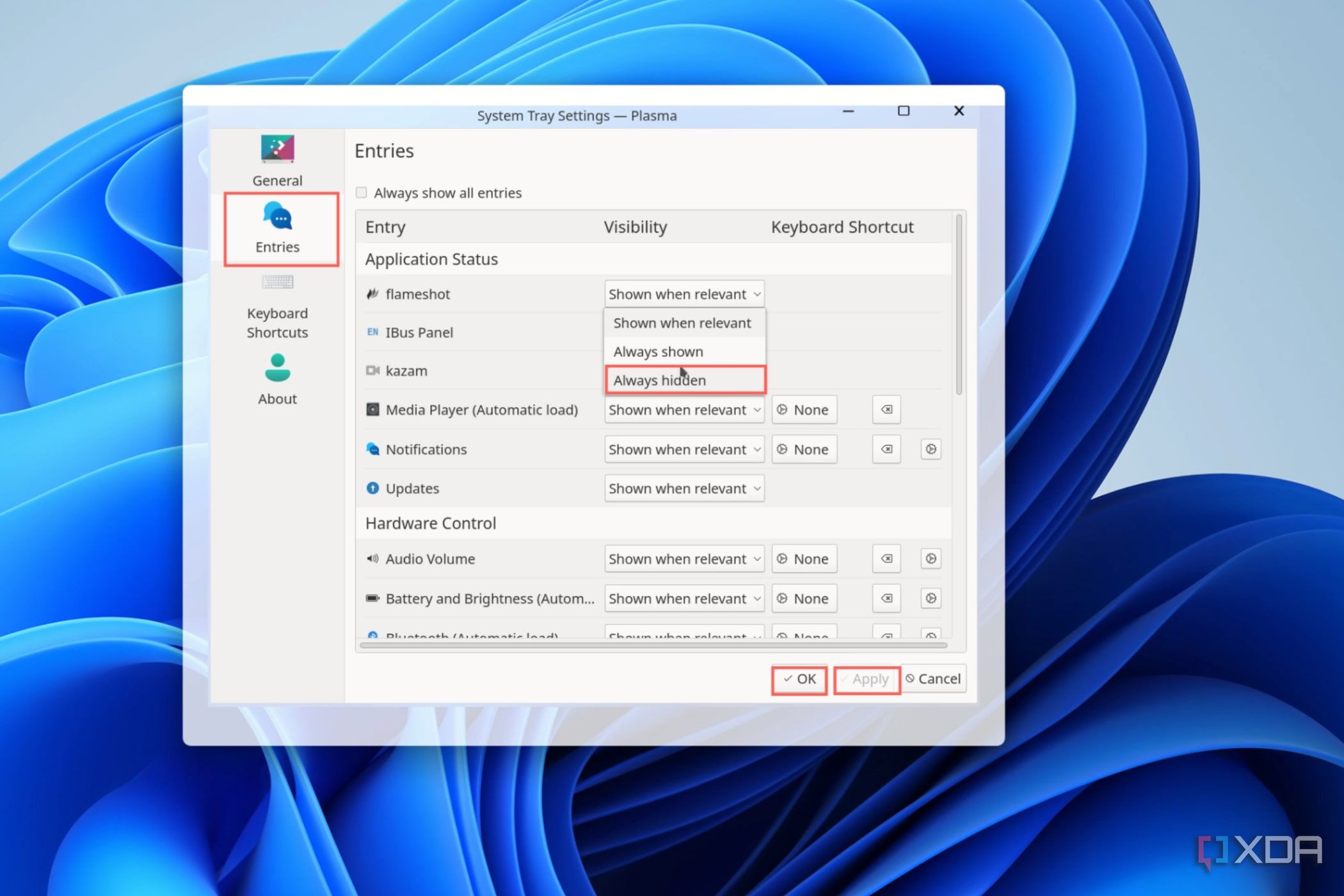
Task: Enable the Always show all entries checkbox
Action: click(362, 192)
